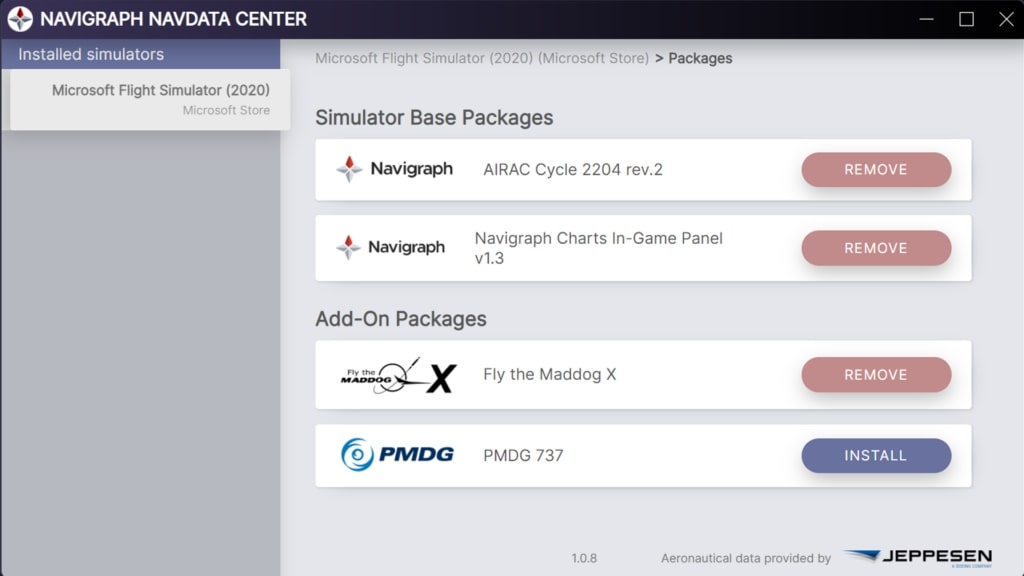Select Microsoft Flight Simulator (2020) in sidebar
Image resolution: width=1024 pixels, height=576 pixels.
point(150,99)
